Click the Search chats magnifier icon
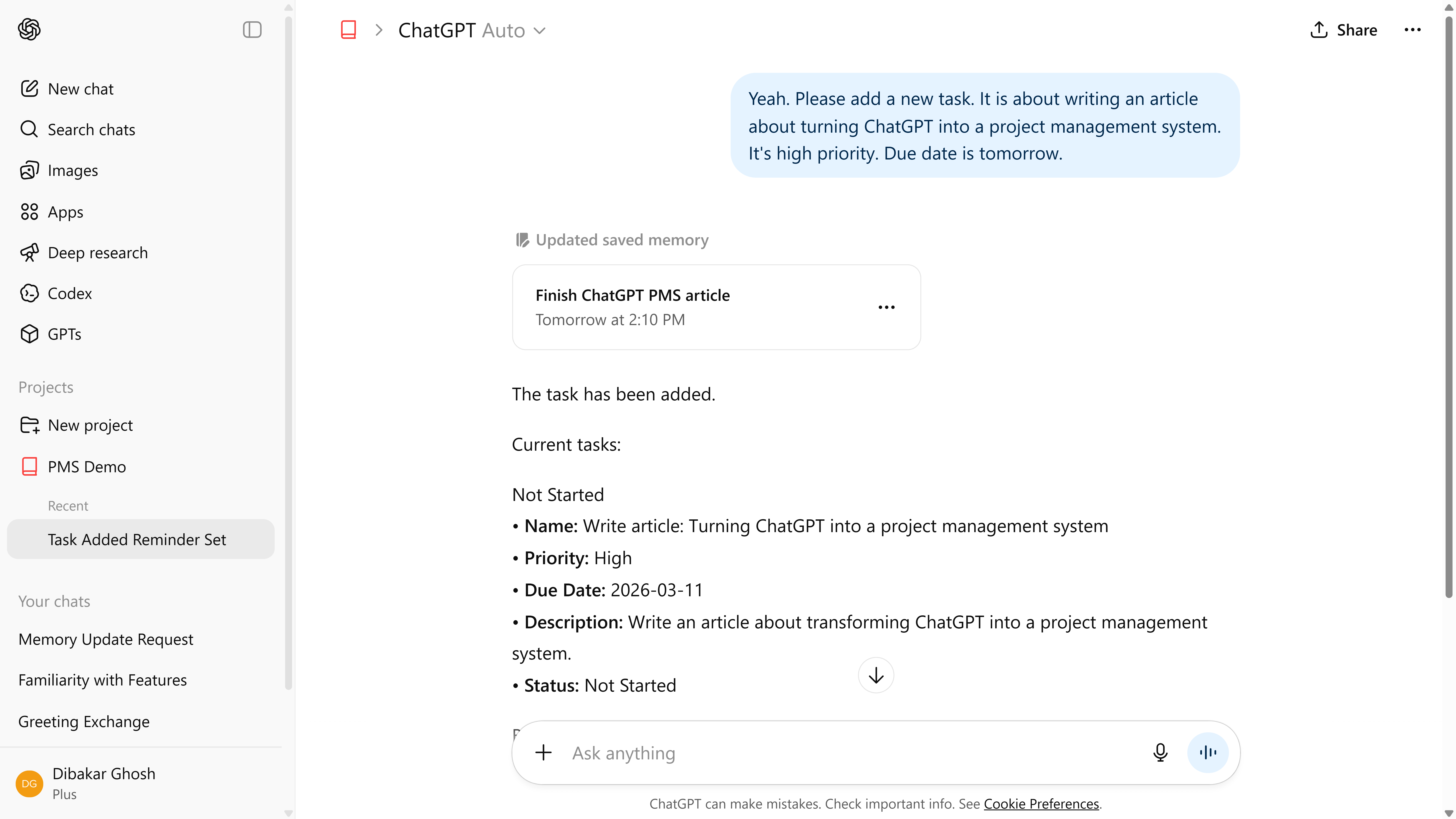The width and height of the screenshot is (1456, 819). (x=29, y=129)
